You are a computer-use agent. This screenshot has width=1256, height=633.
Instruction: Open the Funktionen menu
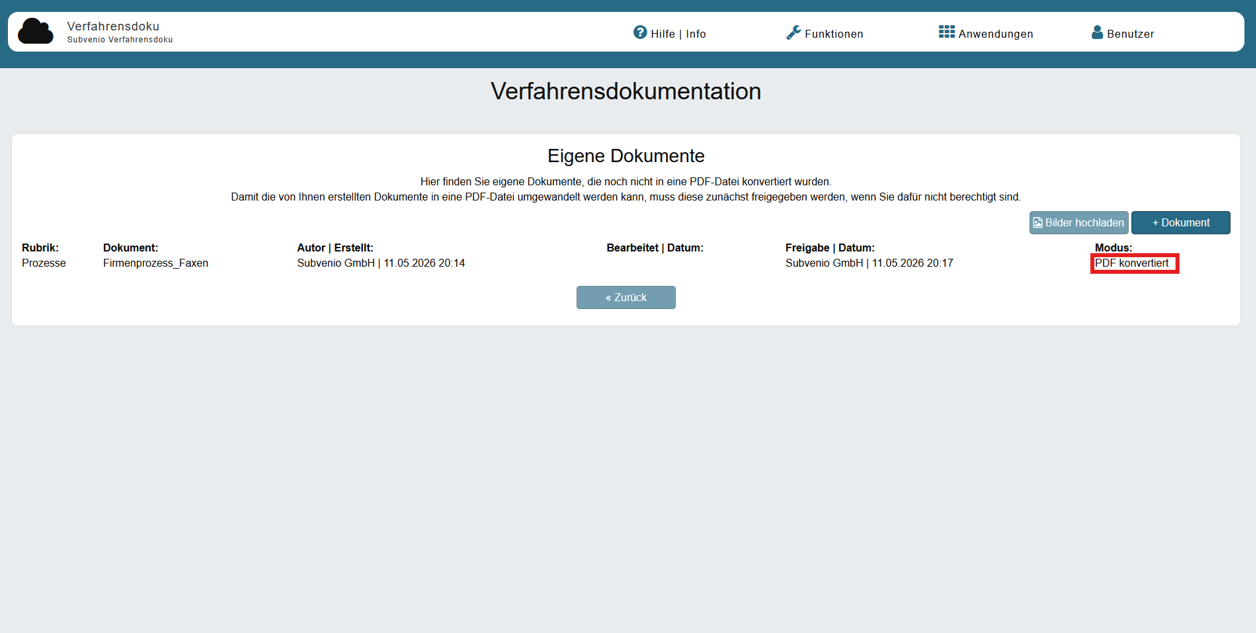tap(825, 33)
